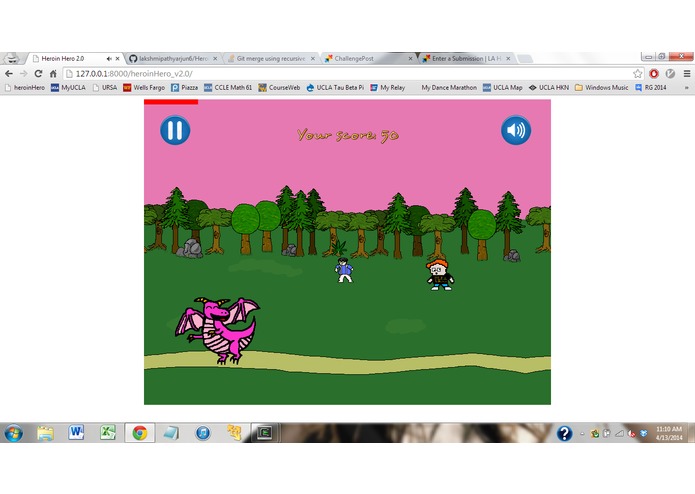Open the Windows Start menu orb

[13, 433]
